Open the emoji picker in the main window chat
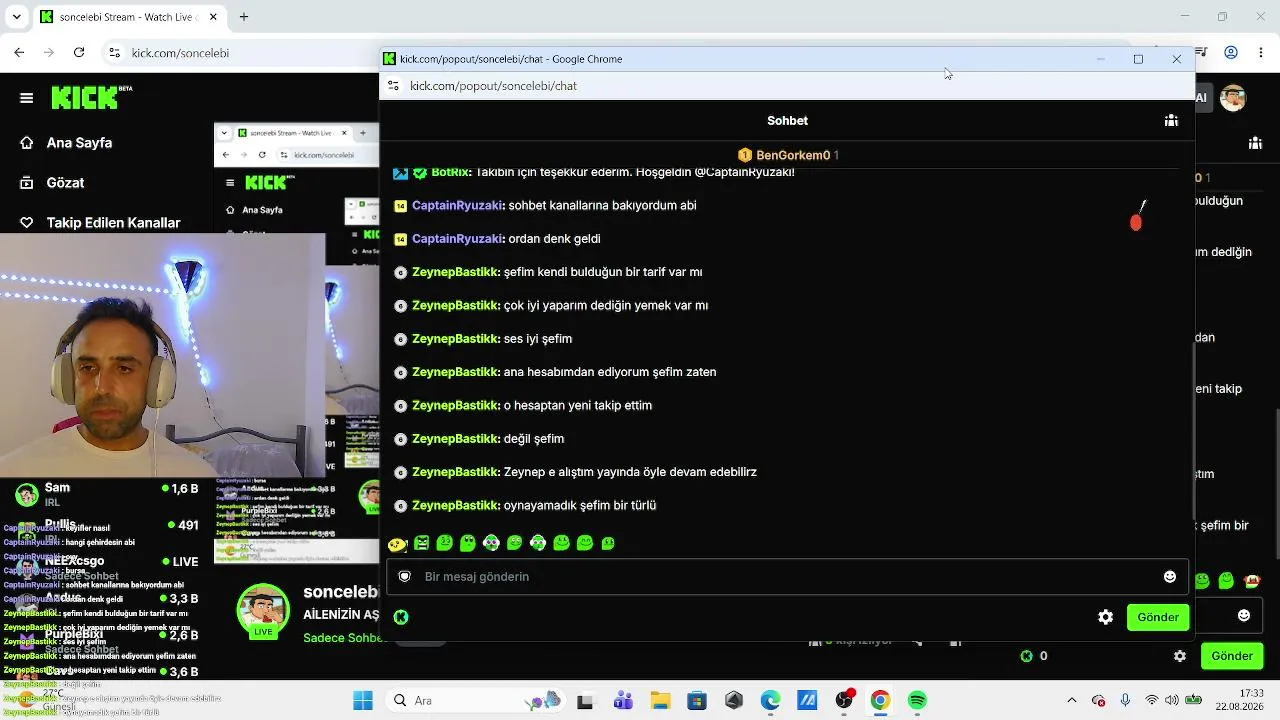Image resolution: width=1280 pixels, height=720 pixels. [x=1244, y=615]
